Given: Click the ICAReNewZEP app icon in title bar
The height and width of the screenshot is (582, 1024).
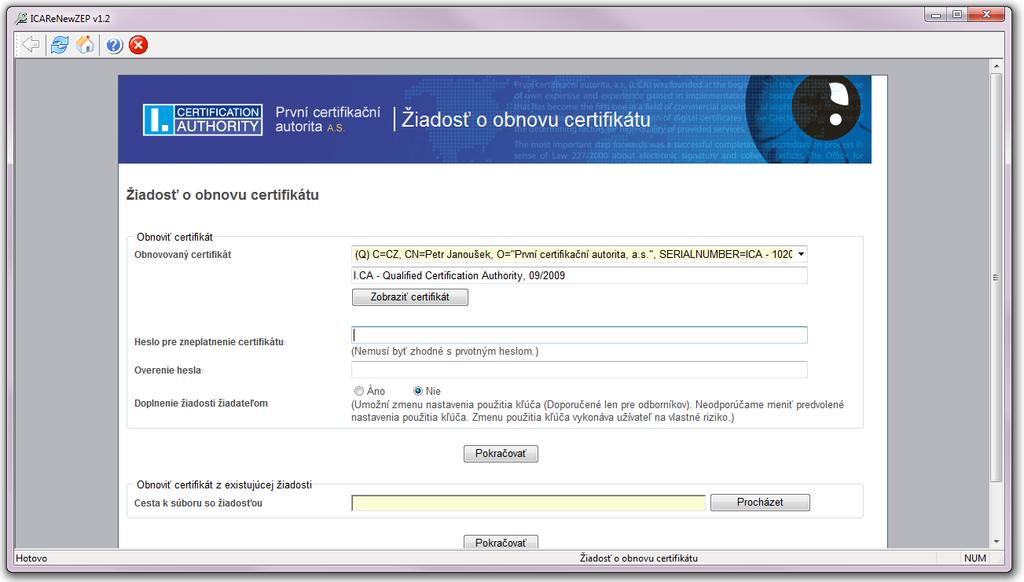Looking at the screenshot, I should point(22,18).
